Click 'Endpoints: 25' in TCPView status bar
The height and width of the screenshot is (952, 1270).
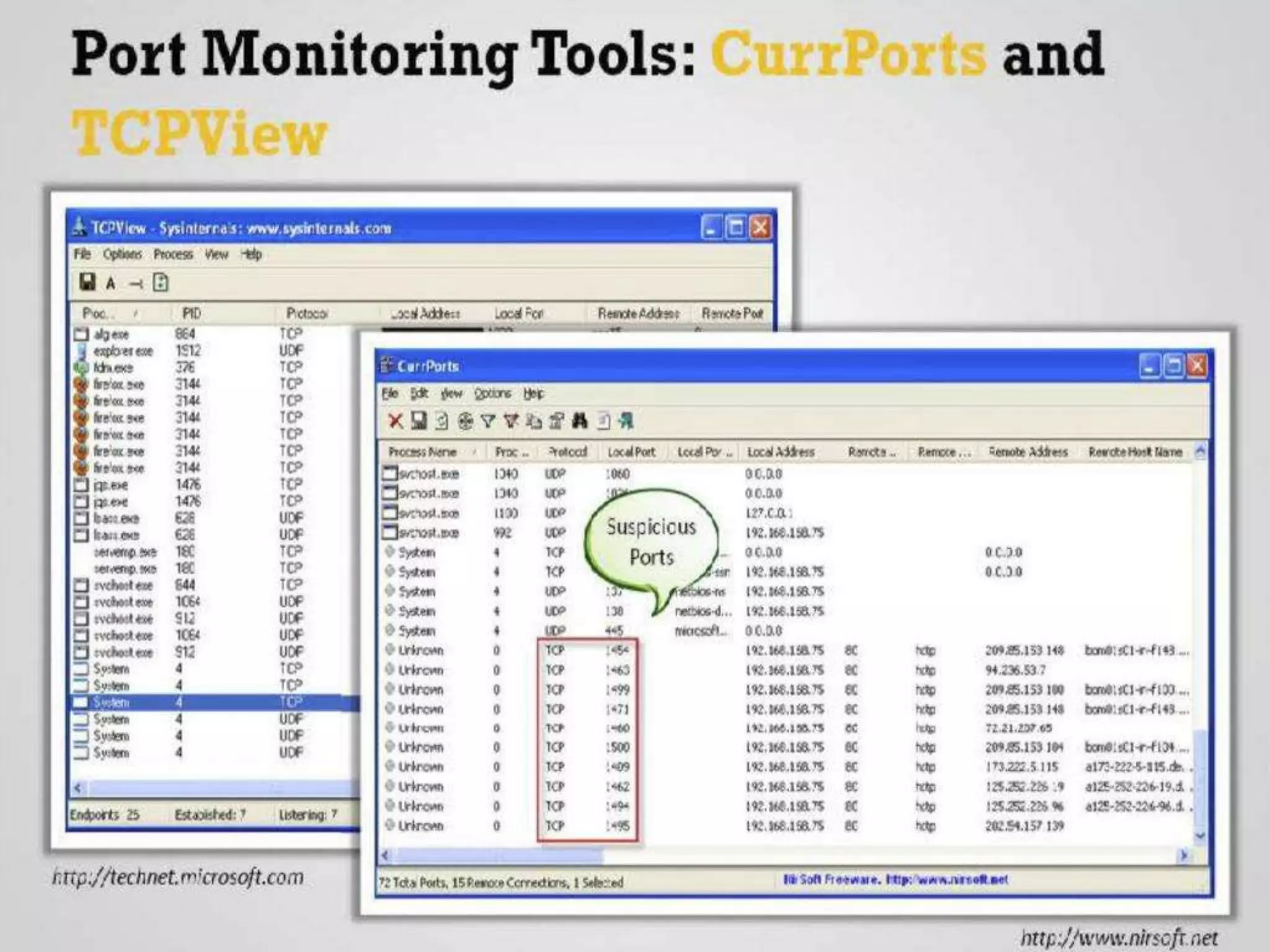104,814
